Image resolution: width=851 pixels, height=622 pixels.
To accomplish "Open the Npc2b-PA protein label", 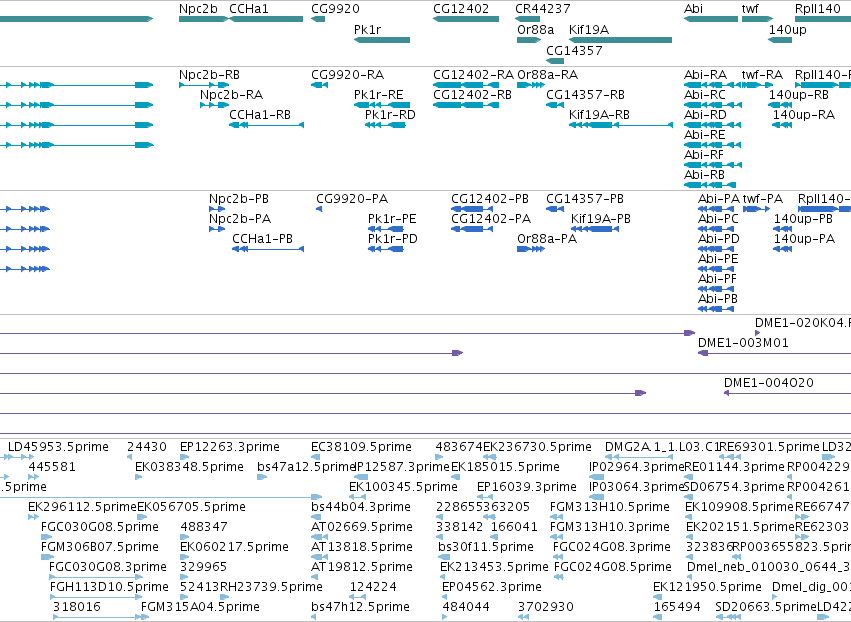I will (x=240, y=219).
